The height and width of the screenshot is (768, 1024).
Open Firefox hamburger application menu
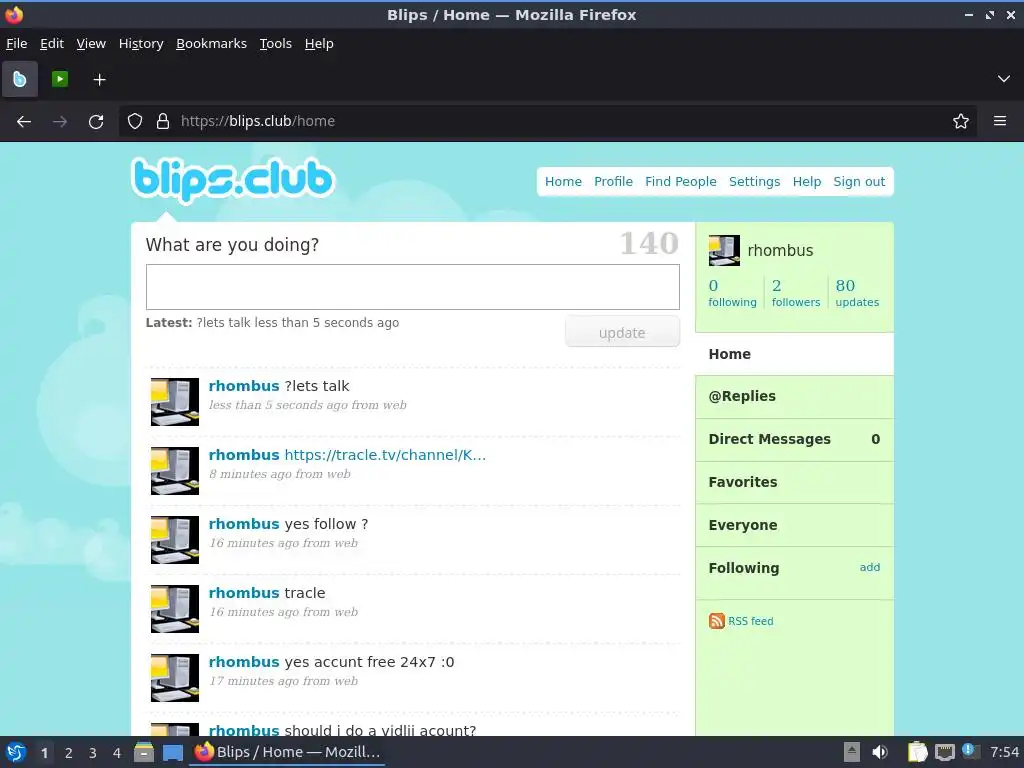tap(1000, 121)
